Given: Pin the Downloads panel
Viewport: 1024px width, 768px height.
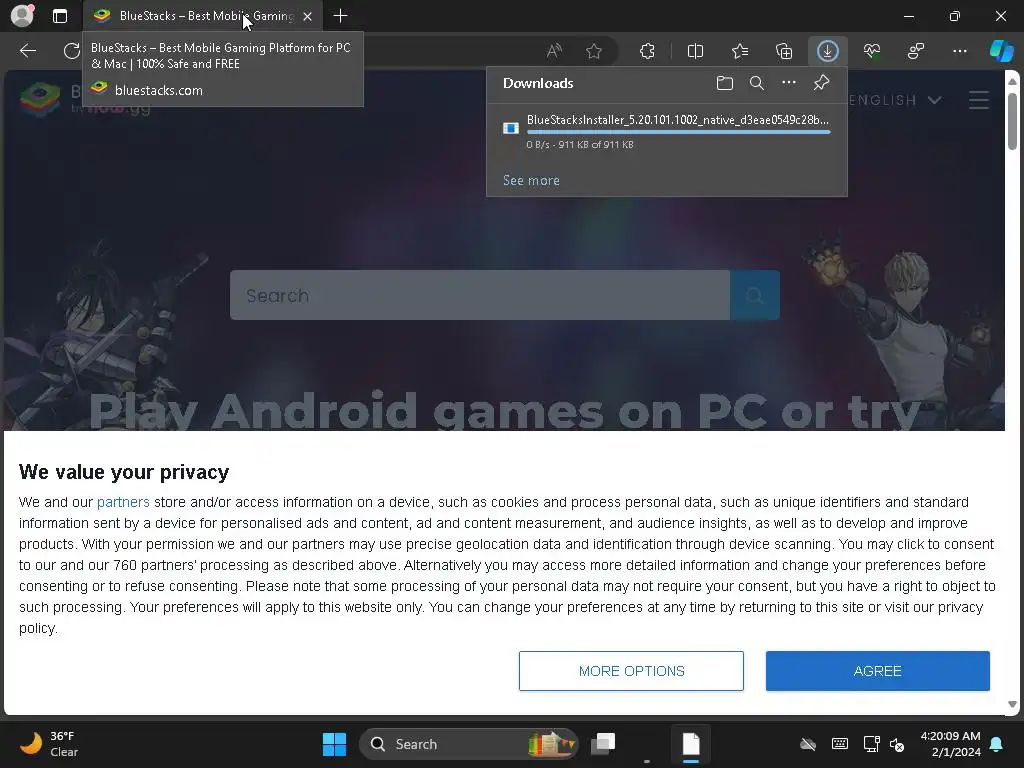Looking at the screenshot, I should (821, 83).
